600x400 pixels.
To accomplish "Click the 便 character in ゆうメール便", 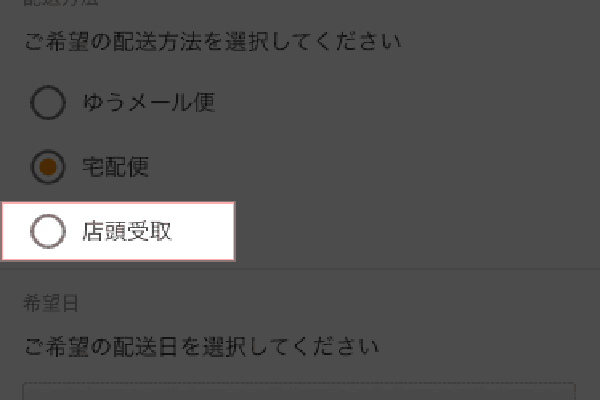I will [204, 103].
